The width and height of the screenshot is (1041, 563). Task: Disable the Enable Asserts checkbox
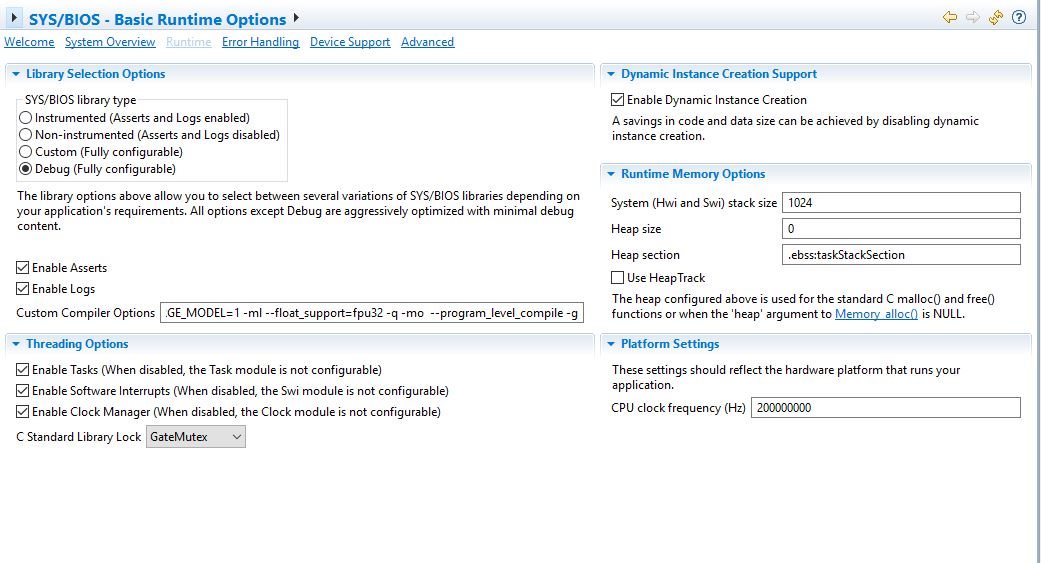[x=23, y=268]
